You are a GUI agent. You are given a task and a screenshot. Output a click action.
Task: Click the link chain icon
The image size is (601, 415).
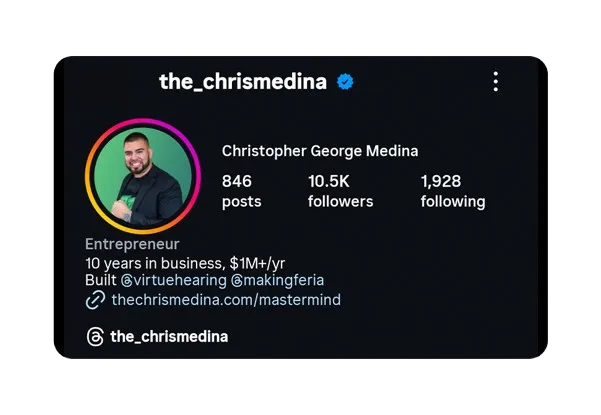pyautogui.click(x=95, y=300)
